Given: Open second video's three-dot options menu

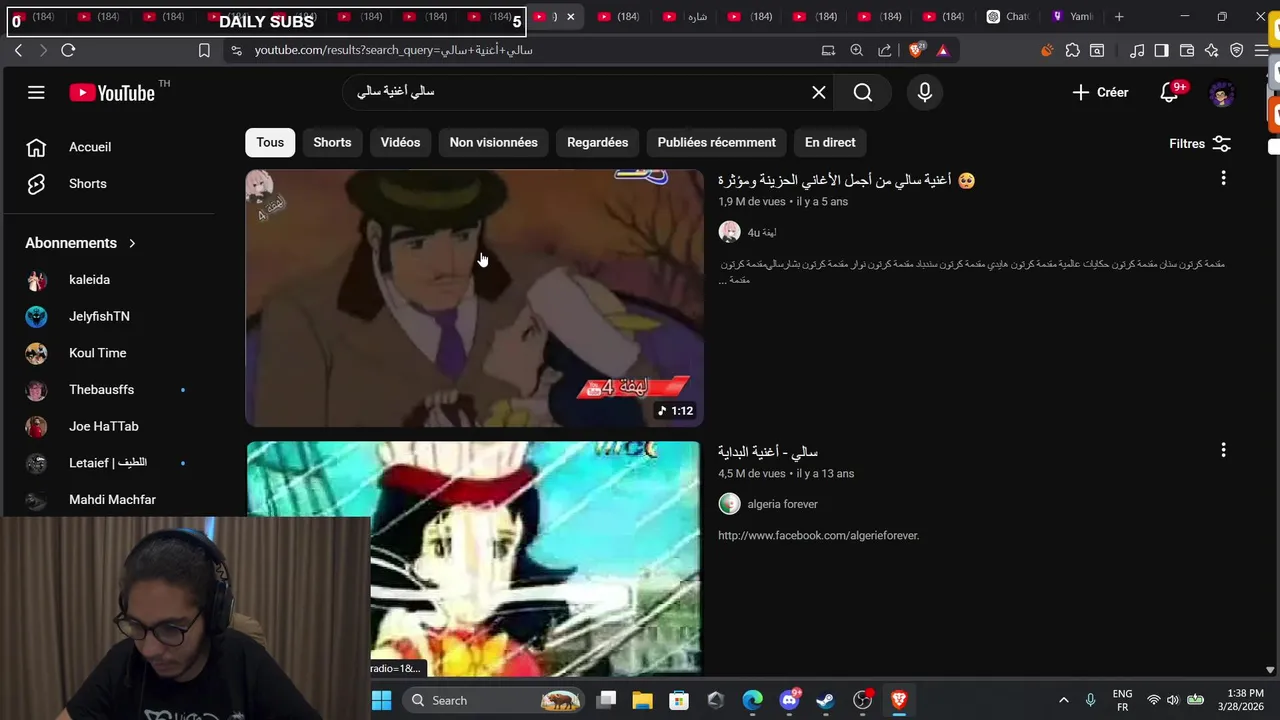Looking at the screenshot, I should pyautogui.click(x=1223, y=450).
